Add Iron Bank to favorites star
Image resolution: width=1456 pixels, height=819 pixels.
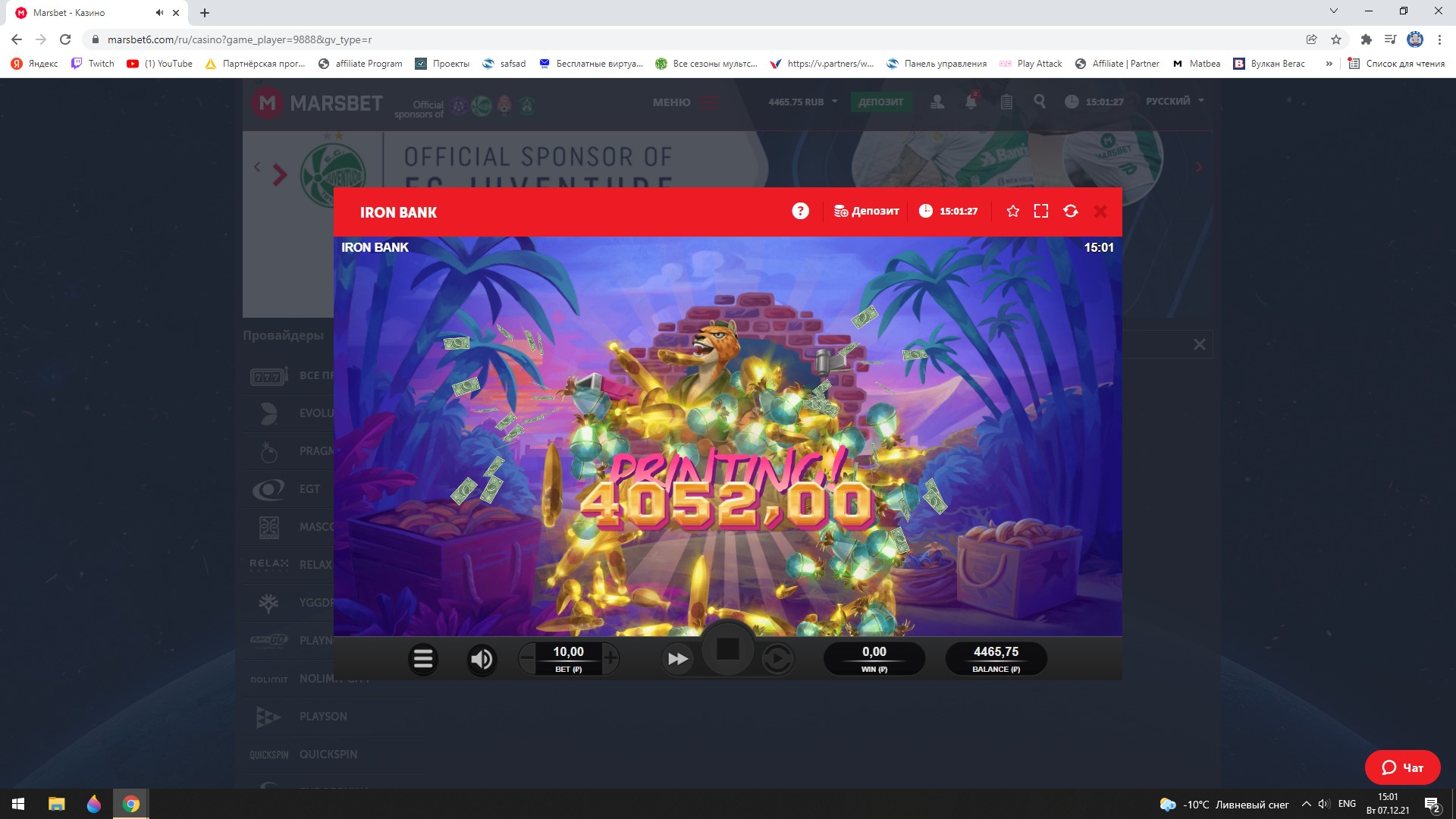click(x=1012, y=212)
